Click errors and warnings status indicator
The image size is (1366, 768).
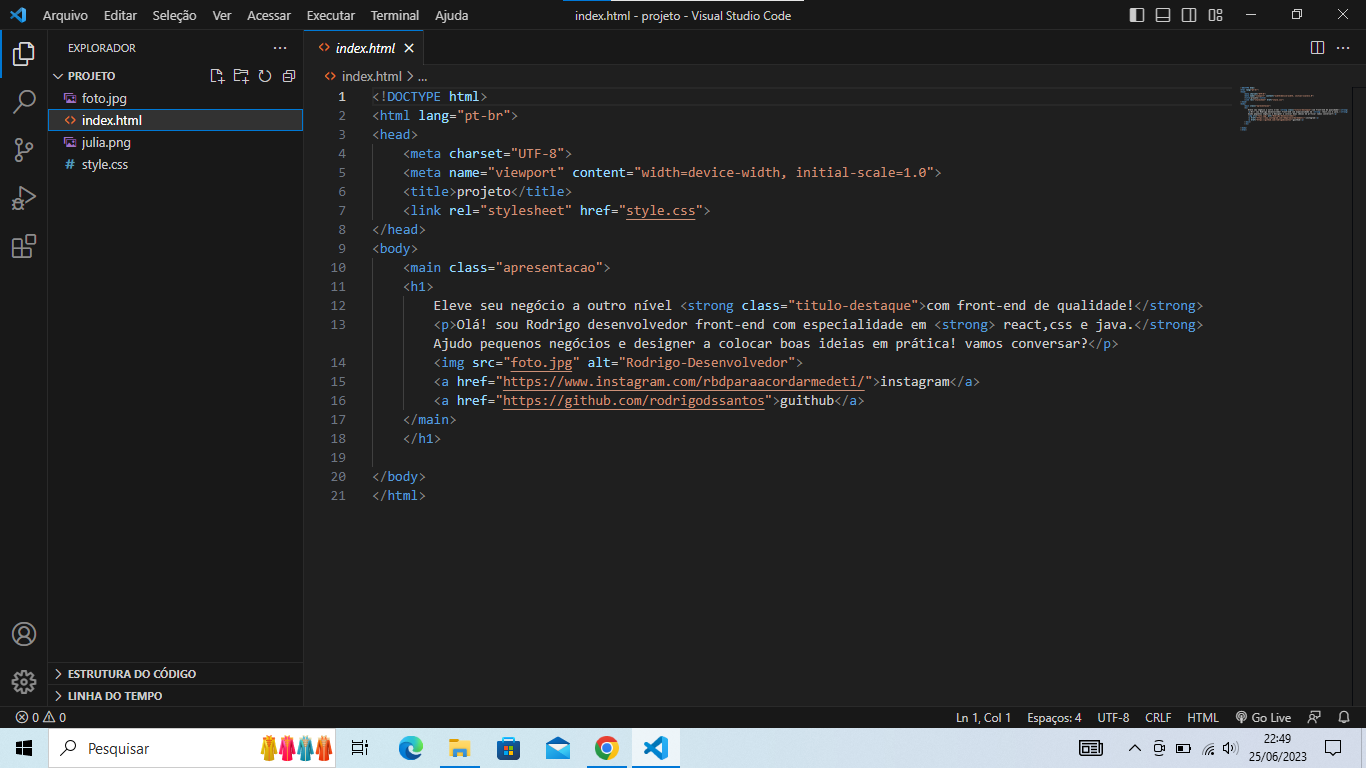[41, 717]
